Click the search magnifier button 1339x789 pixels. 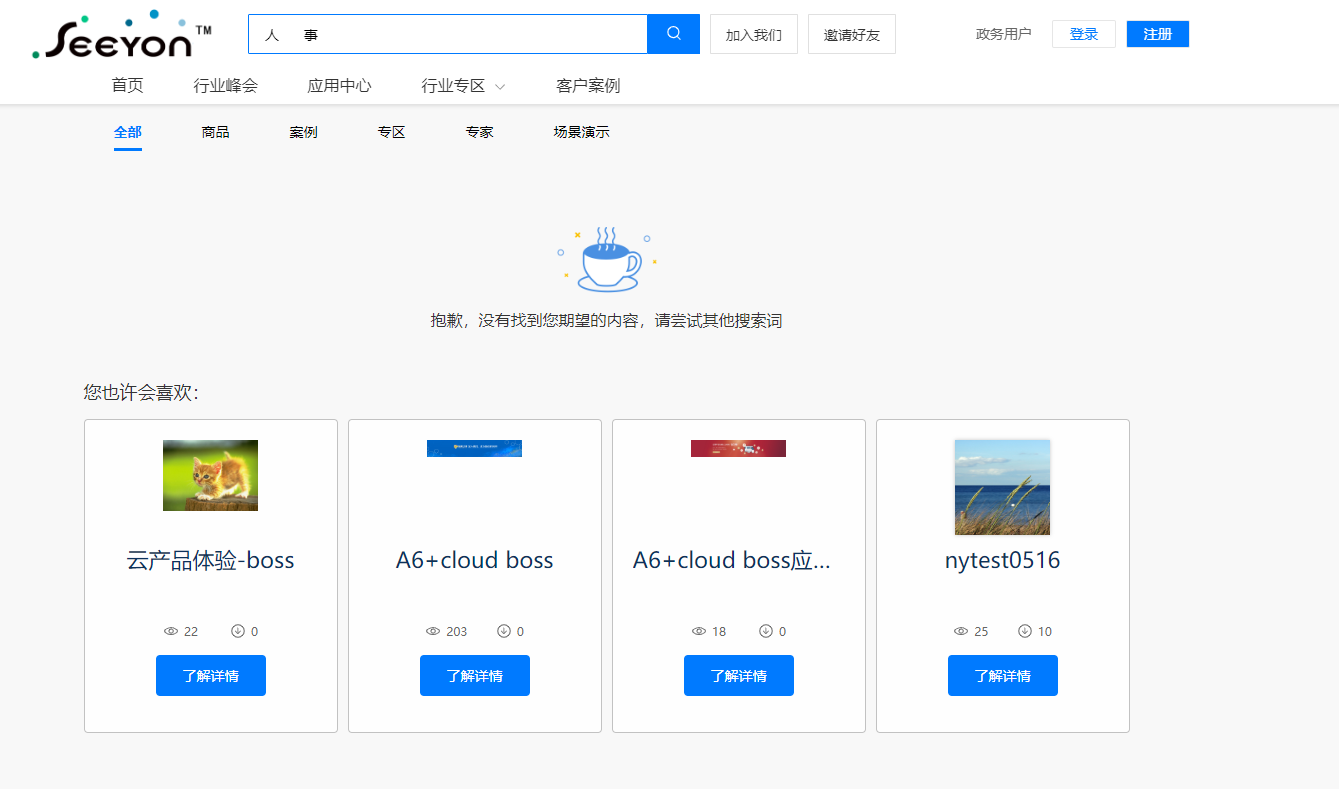point(673,34)
